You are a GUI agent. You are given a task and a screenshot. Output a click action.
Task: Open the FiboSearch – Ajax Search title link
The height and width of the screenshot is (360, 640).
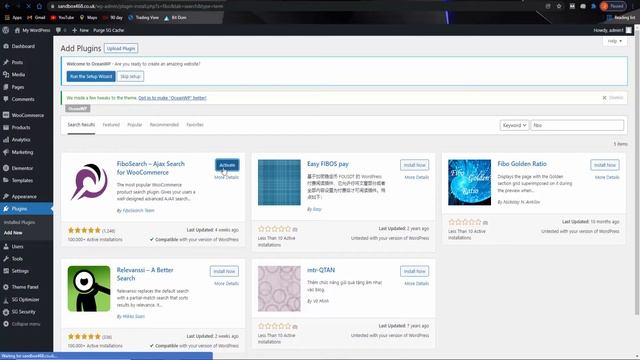[151, 168]
